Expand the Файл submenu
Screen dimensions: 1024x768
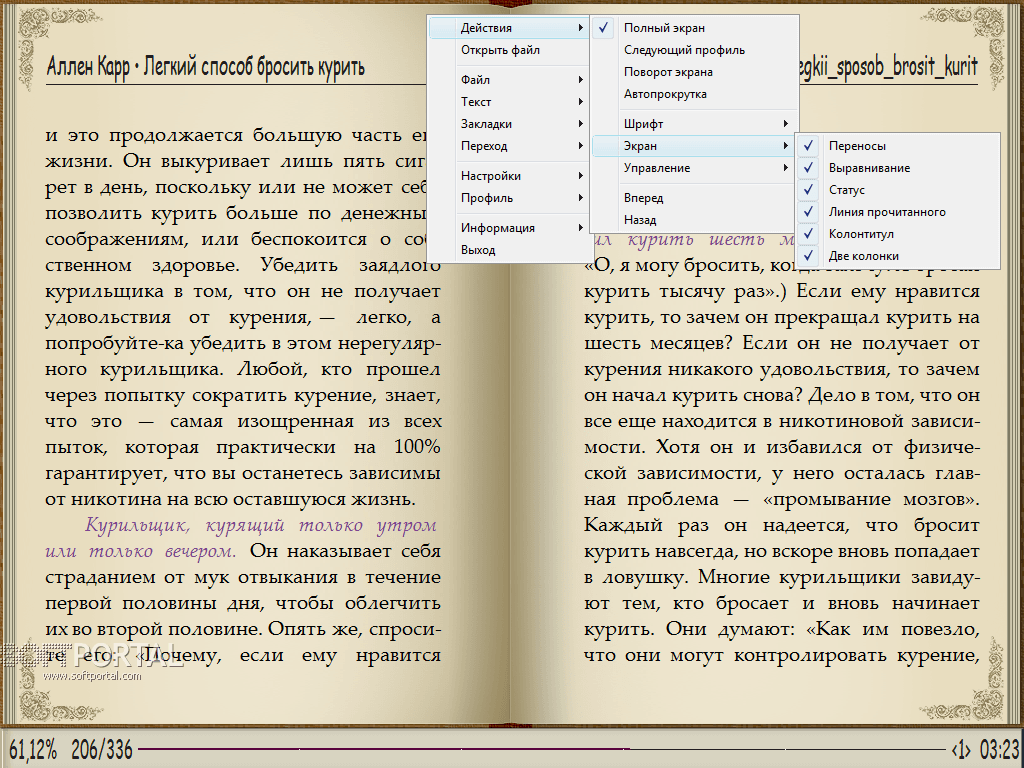pos(509,80)
